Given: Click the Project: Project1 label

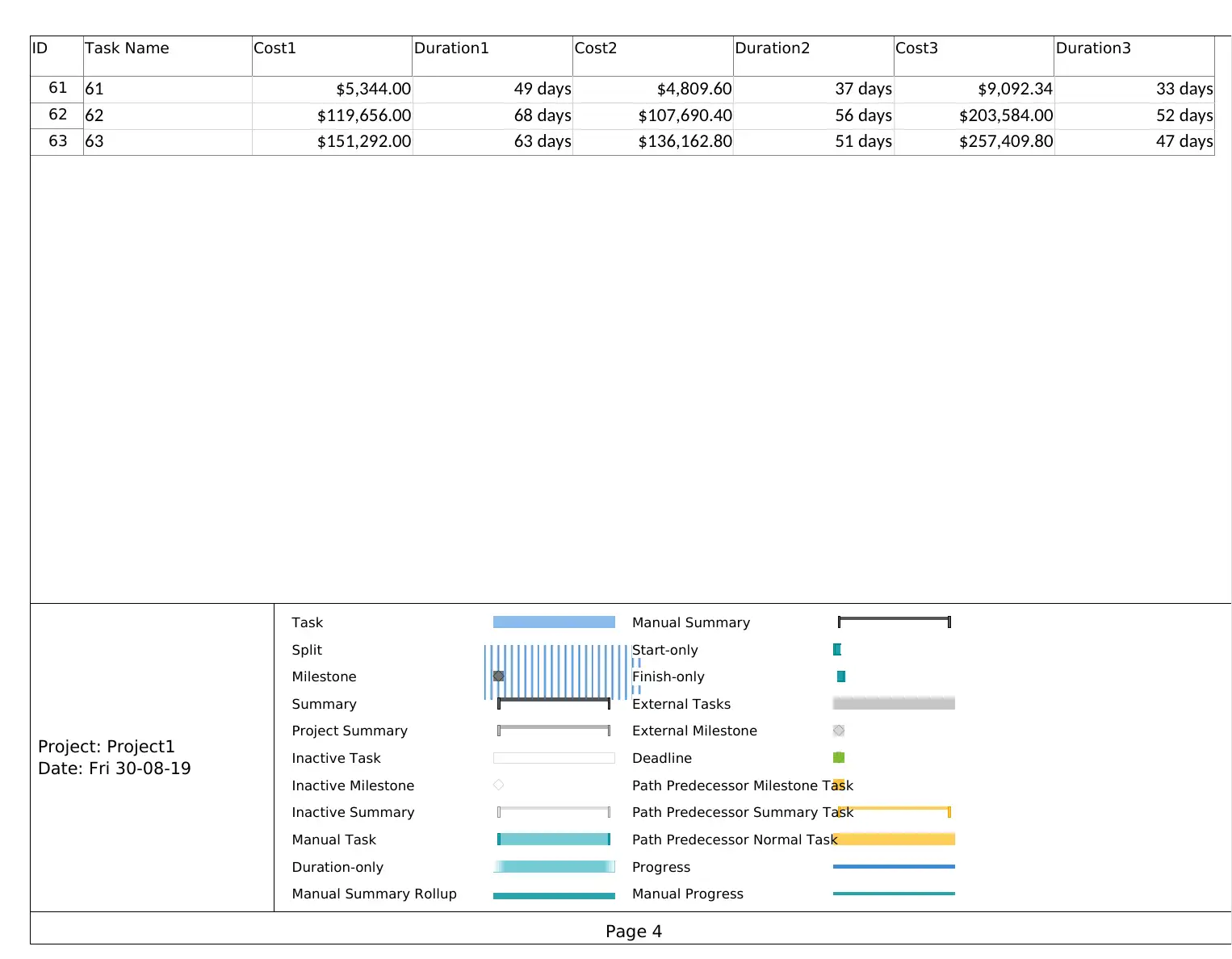Looking at the screenshot, I should point(107,747).
